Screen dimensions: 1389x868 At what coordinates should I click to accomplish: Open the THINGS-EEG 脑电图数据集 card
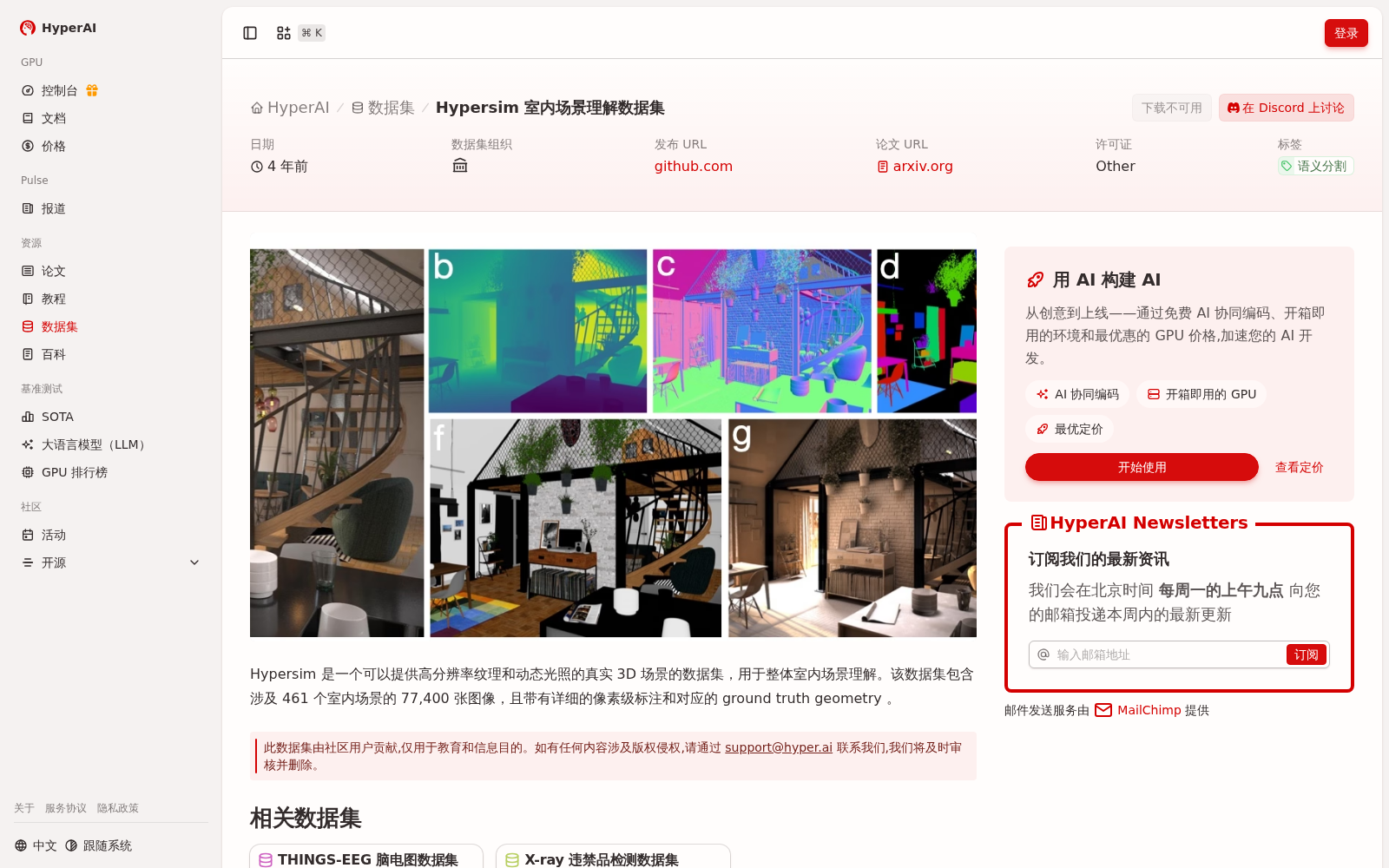366,857
